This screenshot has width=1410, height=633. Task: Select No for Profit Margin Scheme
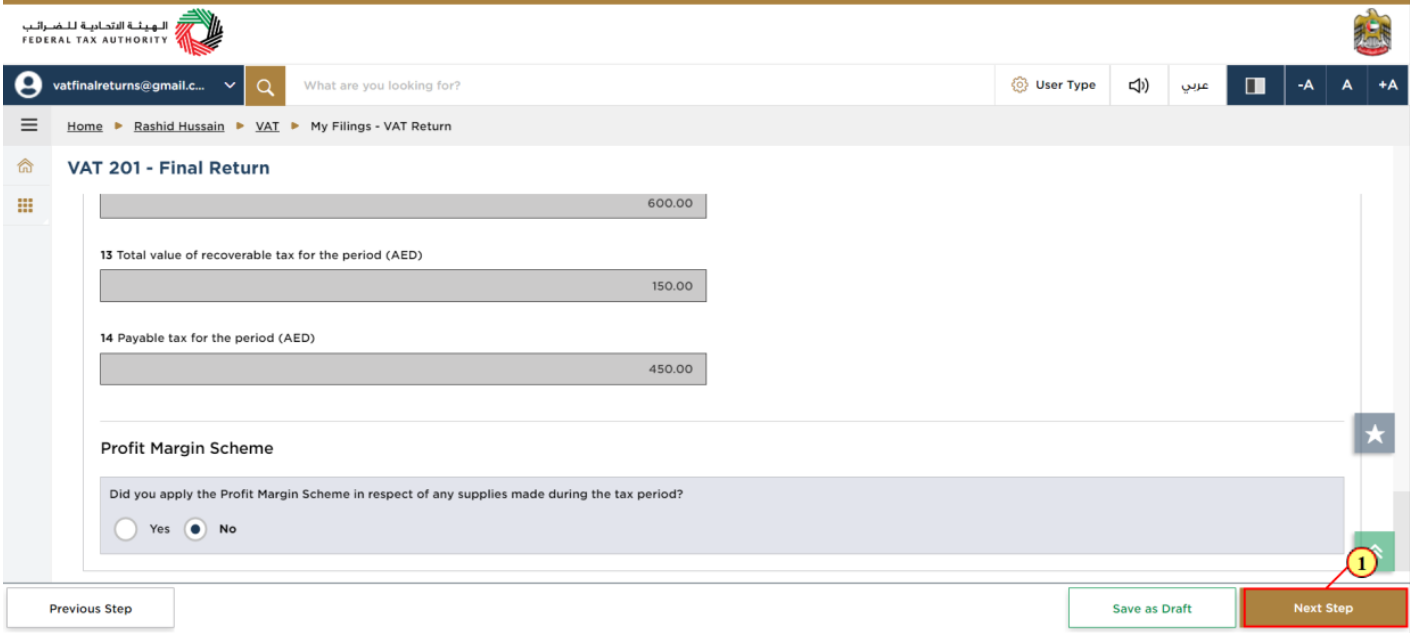pos(195,529)
